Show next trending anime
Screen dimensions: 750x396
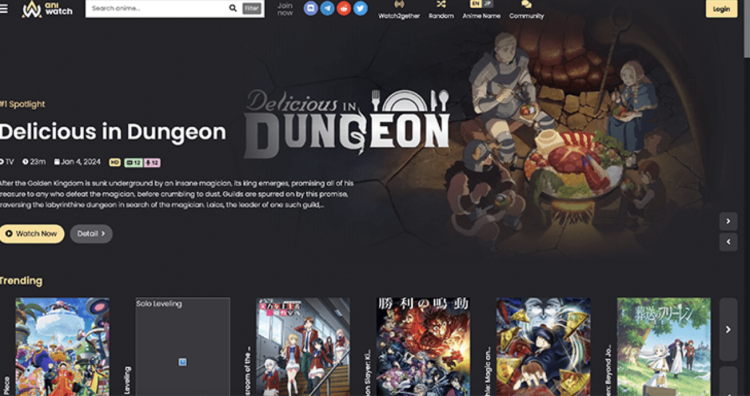click(x=728, y=330)
